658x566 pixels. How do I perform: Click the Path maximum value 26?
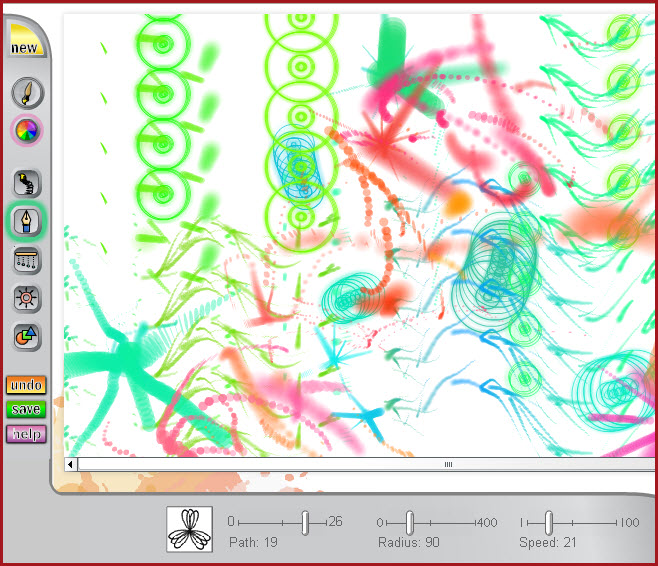click(x=335, y=522)
